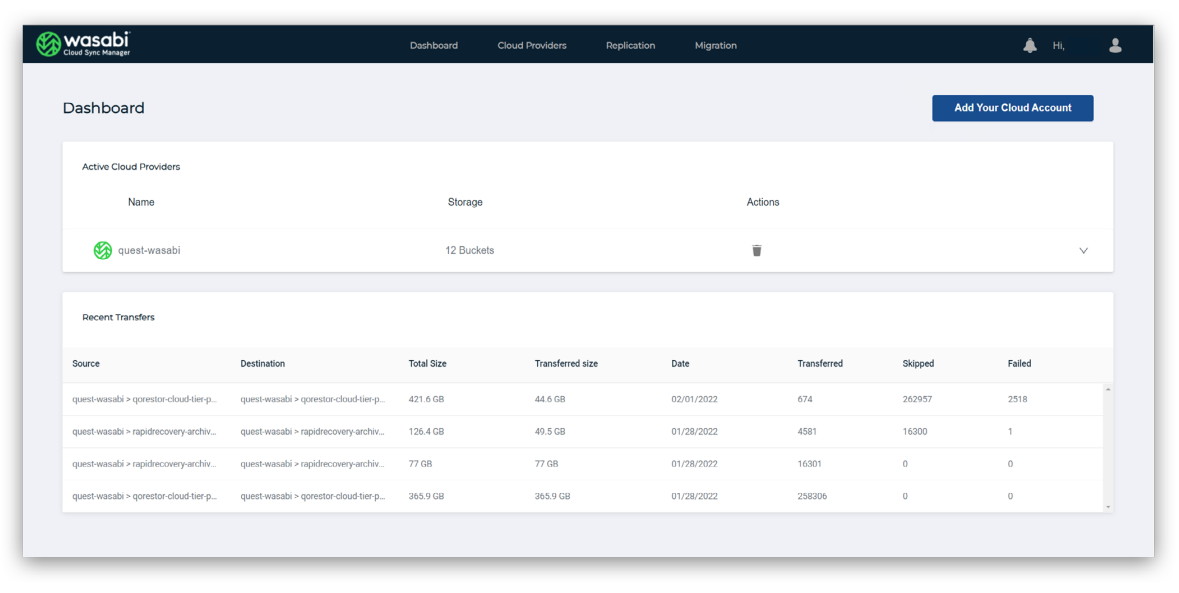Click the Total Size column header
Viewport: 1179px width, 593px height.
[x=427, y=364]
